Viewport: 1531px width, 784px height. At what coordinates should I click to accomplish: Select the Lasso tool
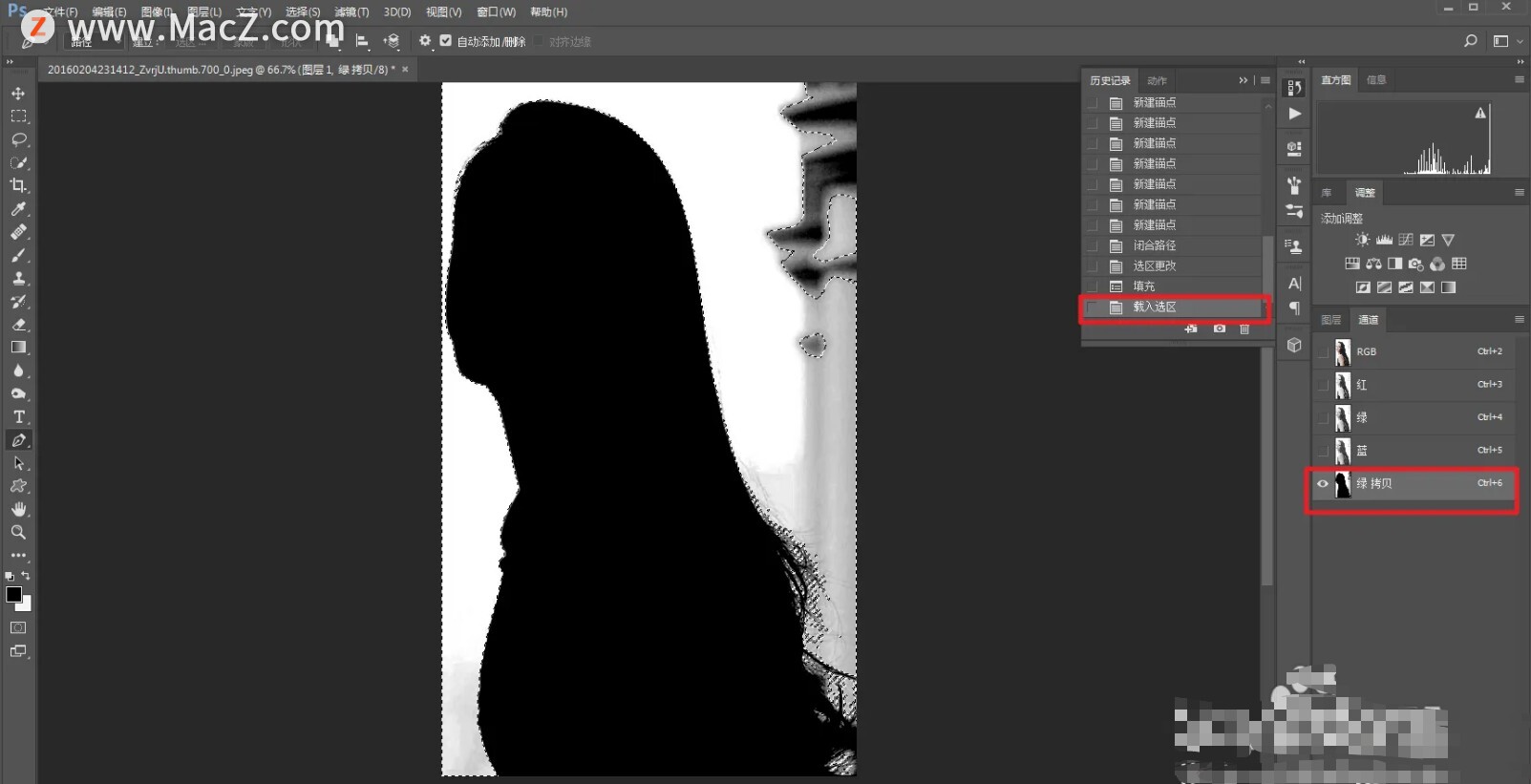(x=18, y=139)
